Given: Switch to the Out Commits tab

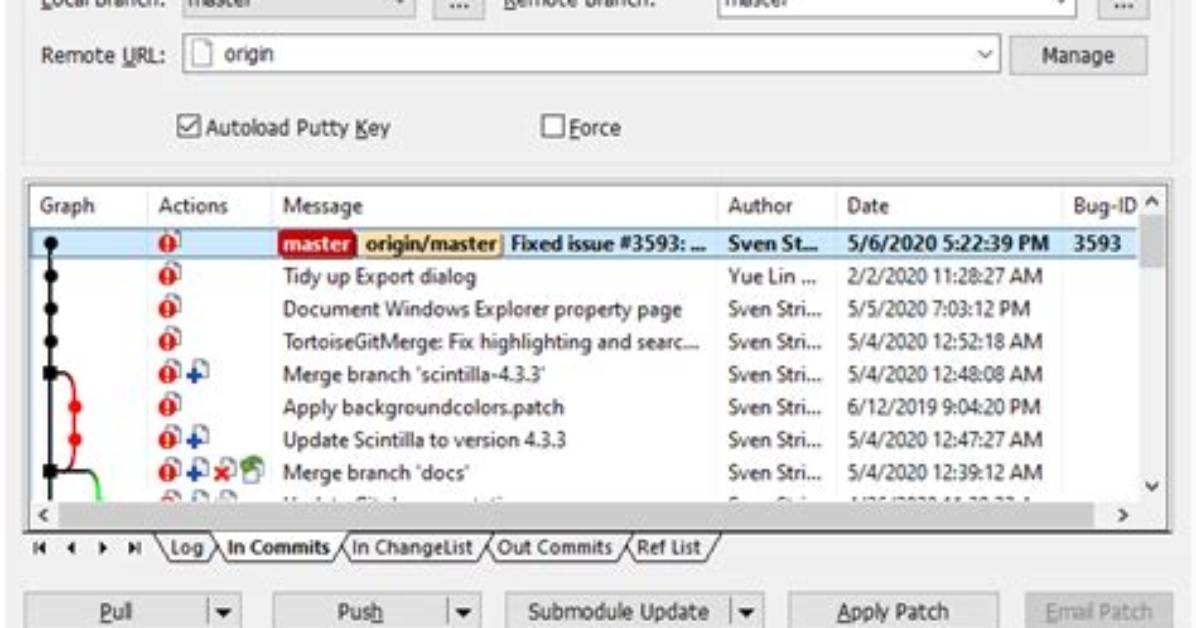Looking at the screenshot, I should coord(555,547).
